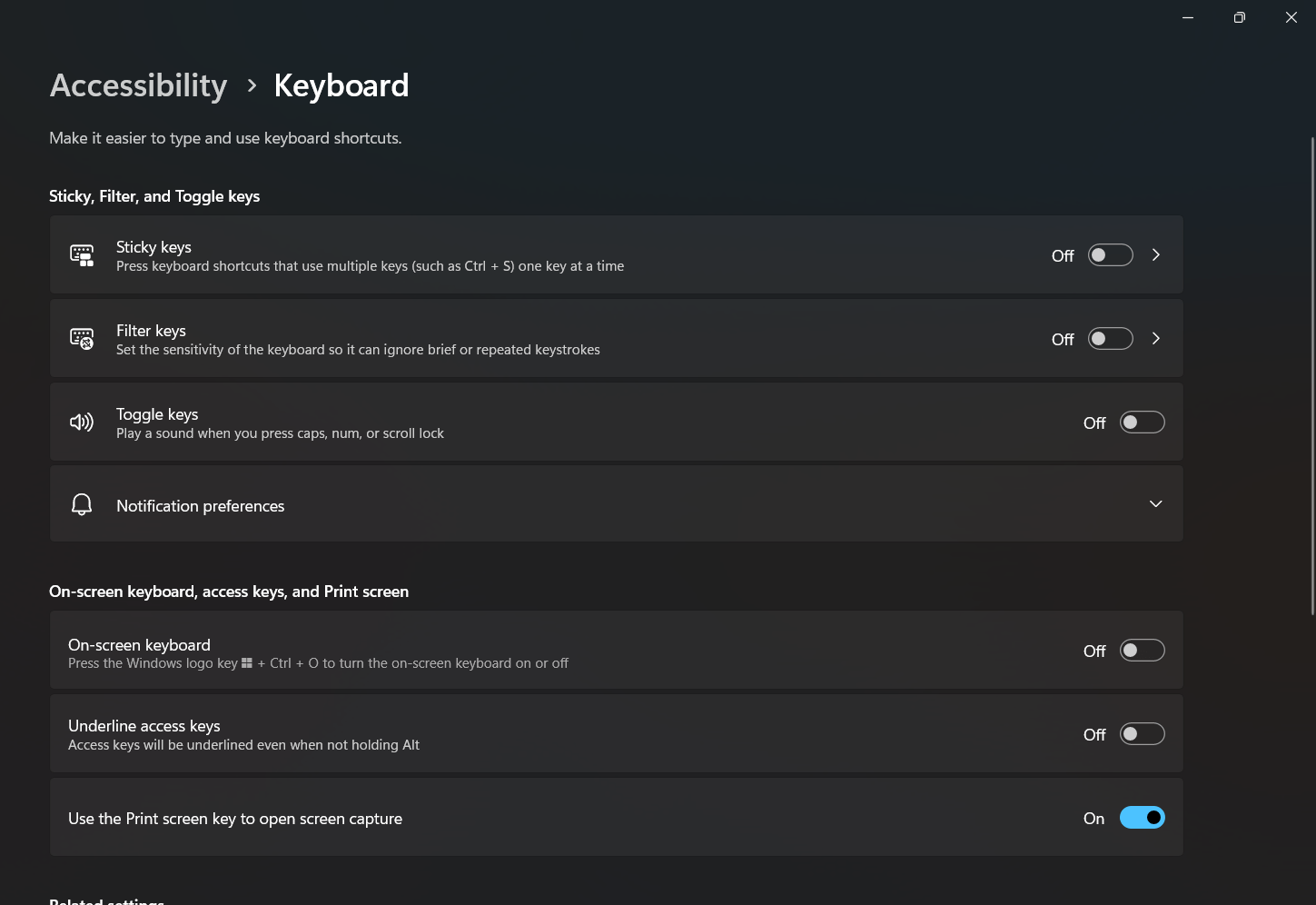Click the Toggle keys speaker icon
Screen dimensions: 1316x905
coord(81,422)
